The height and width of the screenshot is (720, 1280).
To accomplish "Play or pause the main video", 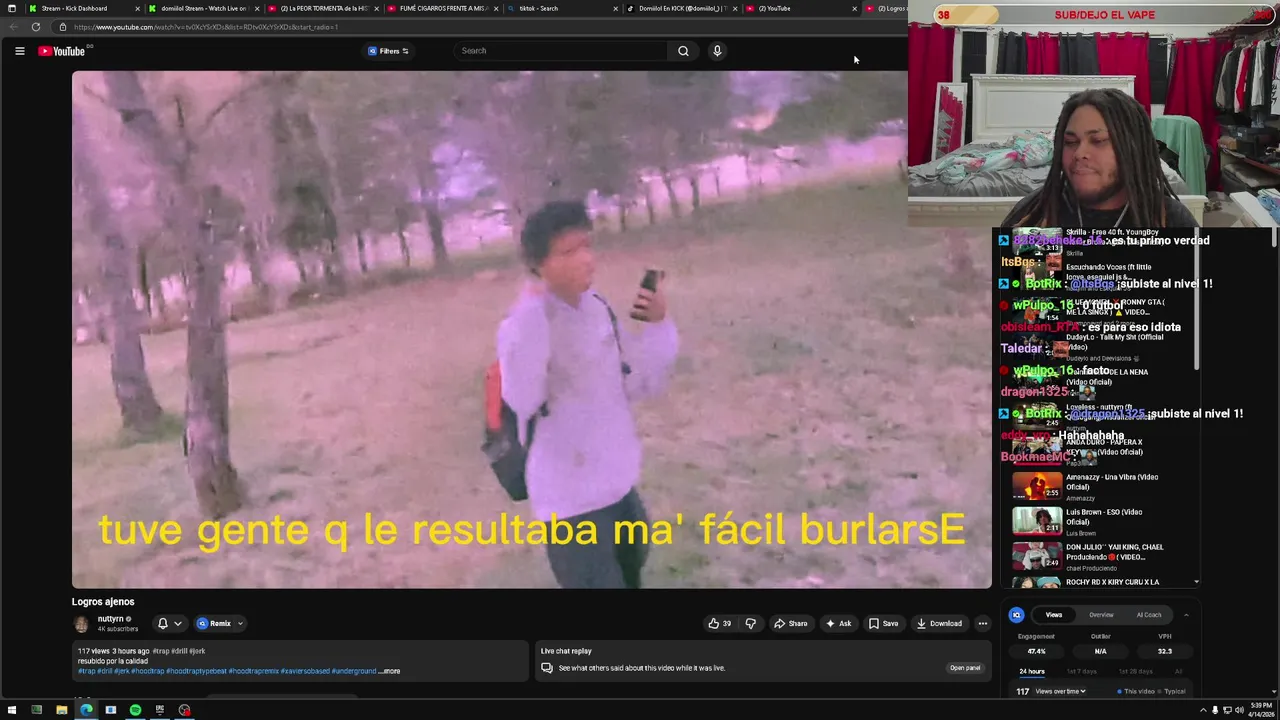I will click(x=531, y=329).
